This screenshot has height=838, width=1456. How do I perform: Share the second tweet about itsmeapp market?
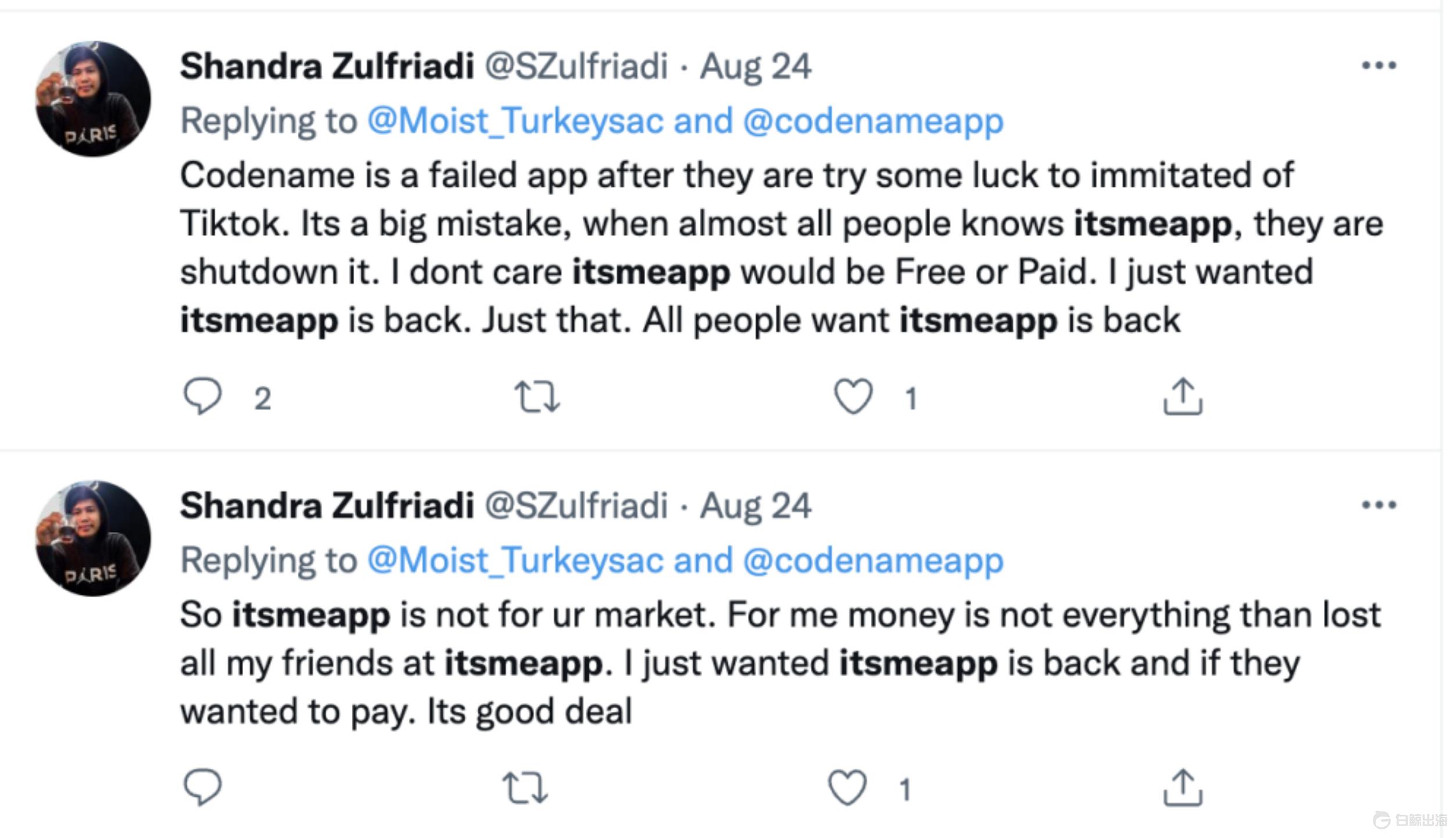1182,787
